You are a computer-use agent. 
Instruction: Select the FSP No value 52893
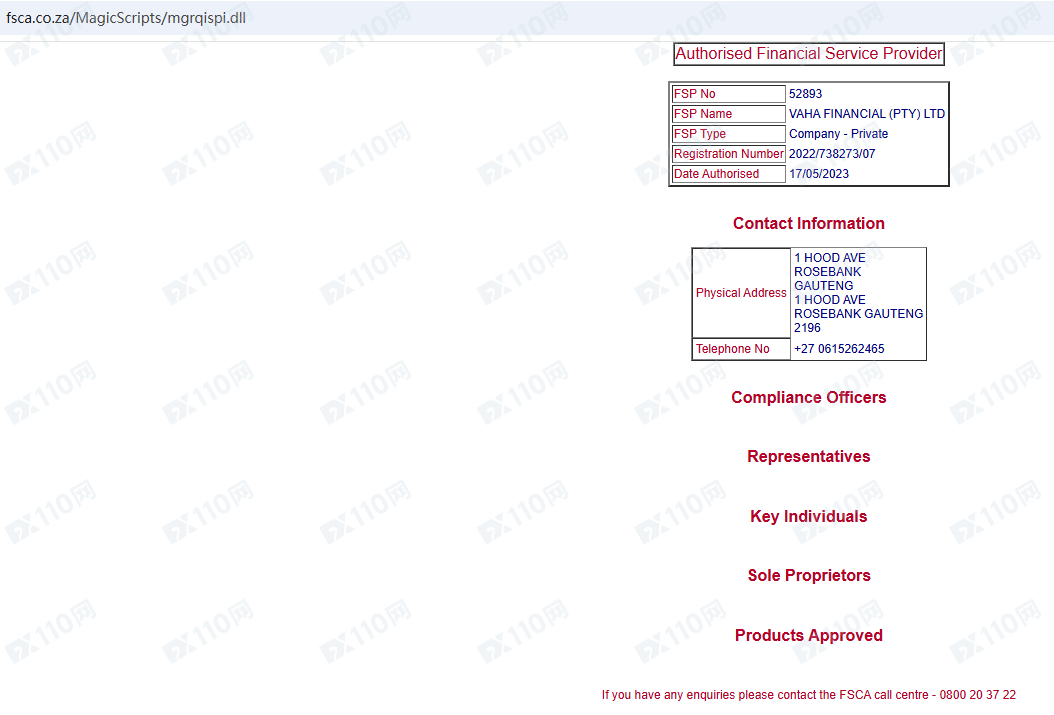click(805, 94)
